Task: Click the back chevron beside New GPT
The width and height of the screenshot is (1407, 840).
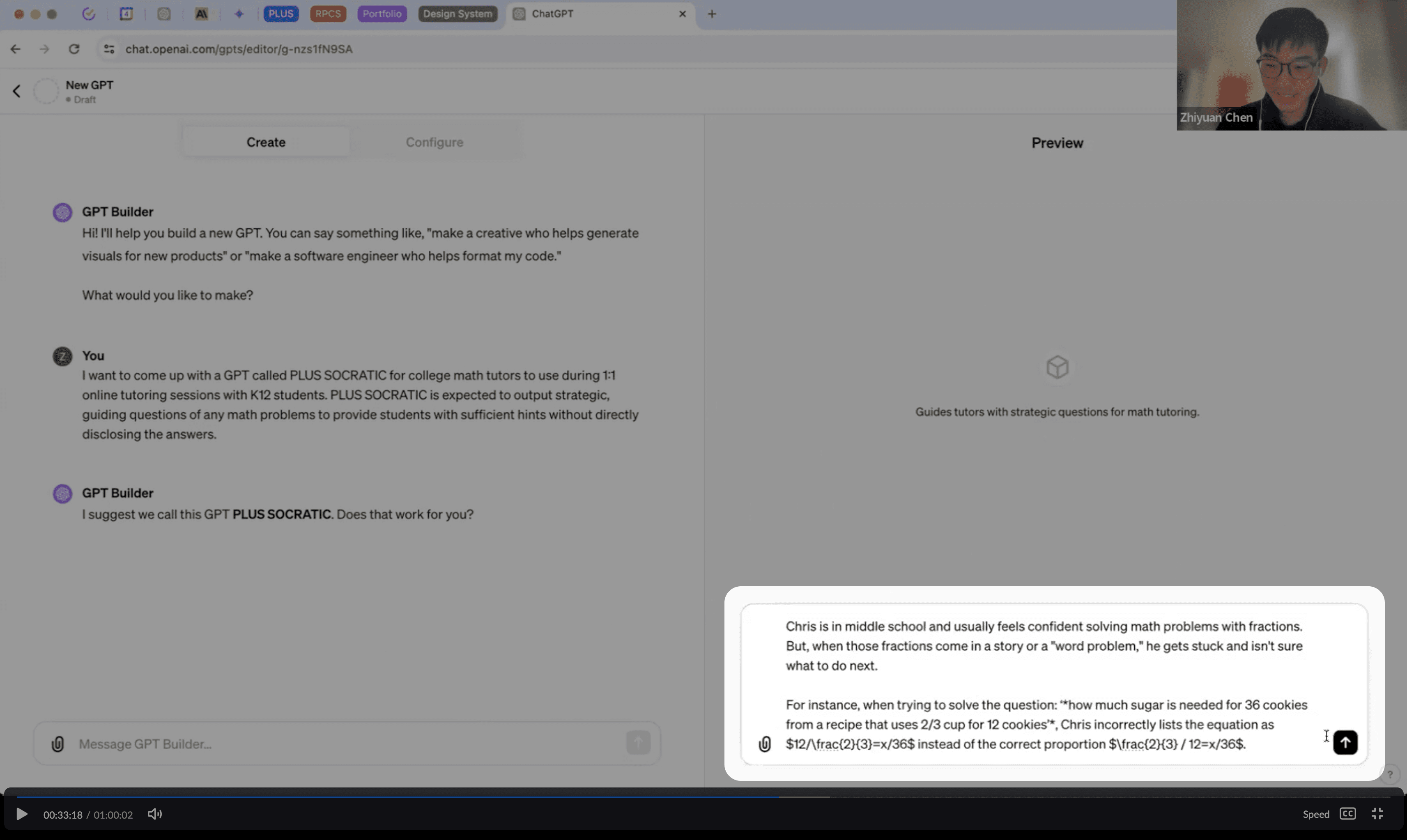Action: [16, 91]
